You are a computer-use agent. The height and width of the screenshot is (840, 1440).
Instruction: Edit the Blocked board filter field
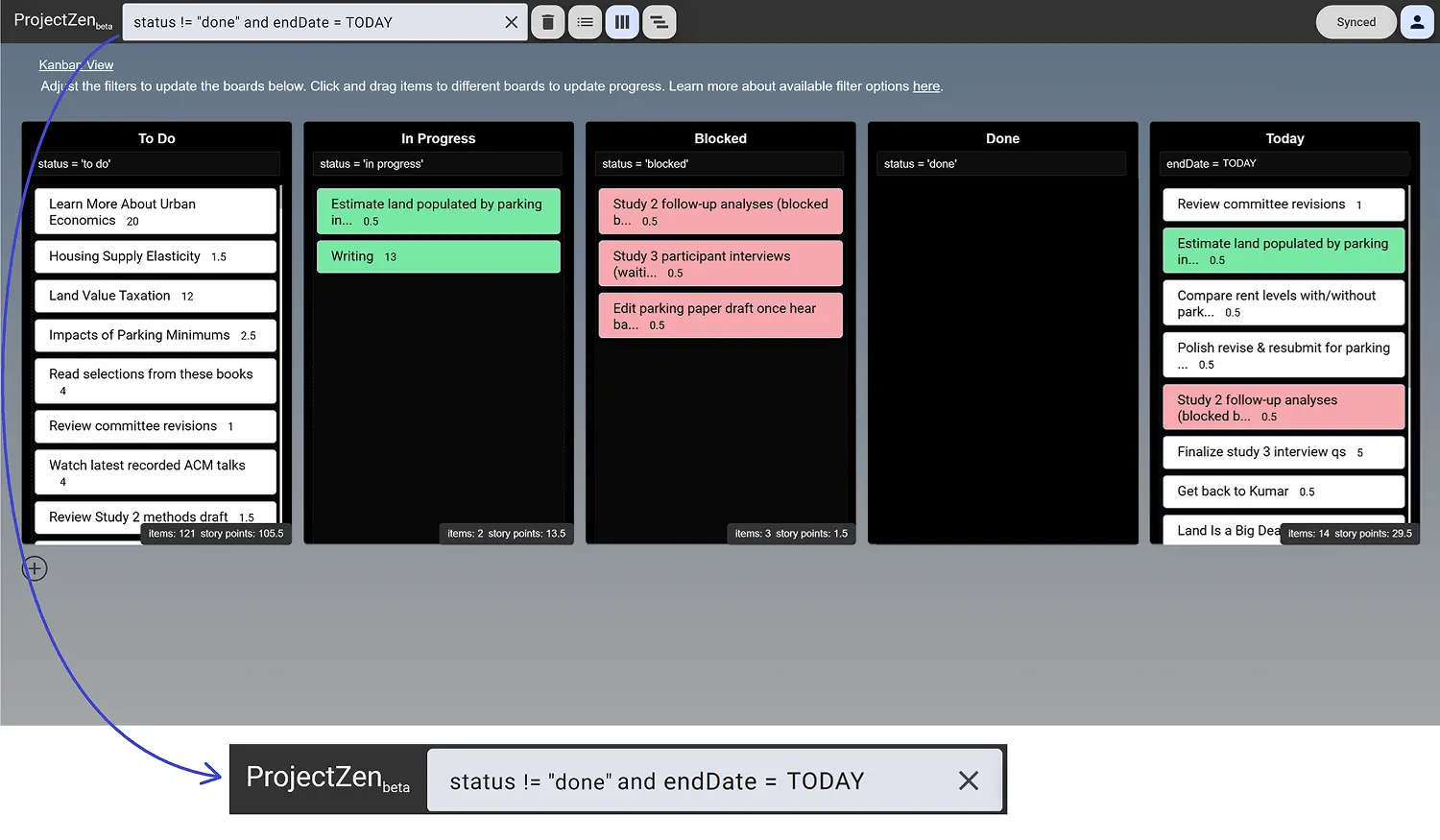[x=720, y=164]
